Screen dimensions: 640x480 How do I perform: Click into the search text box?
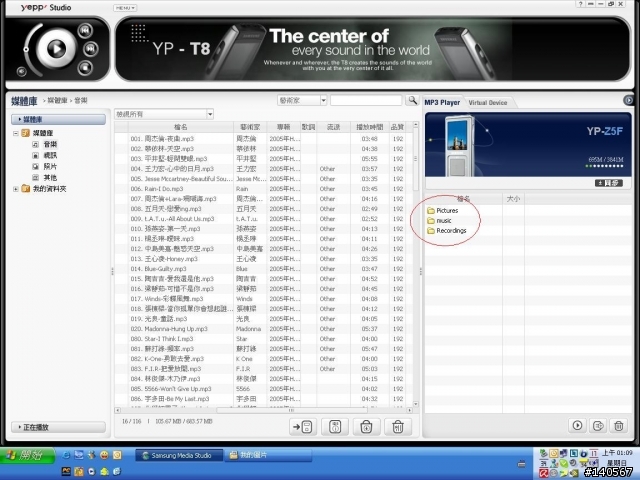(366, 100)
